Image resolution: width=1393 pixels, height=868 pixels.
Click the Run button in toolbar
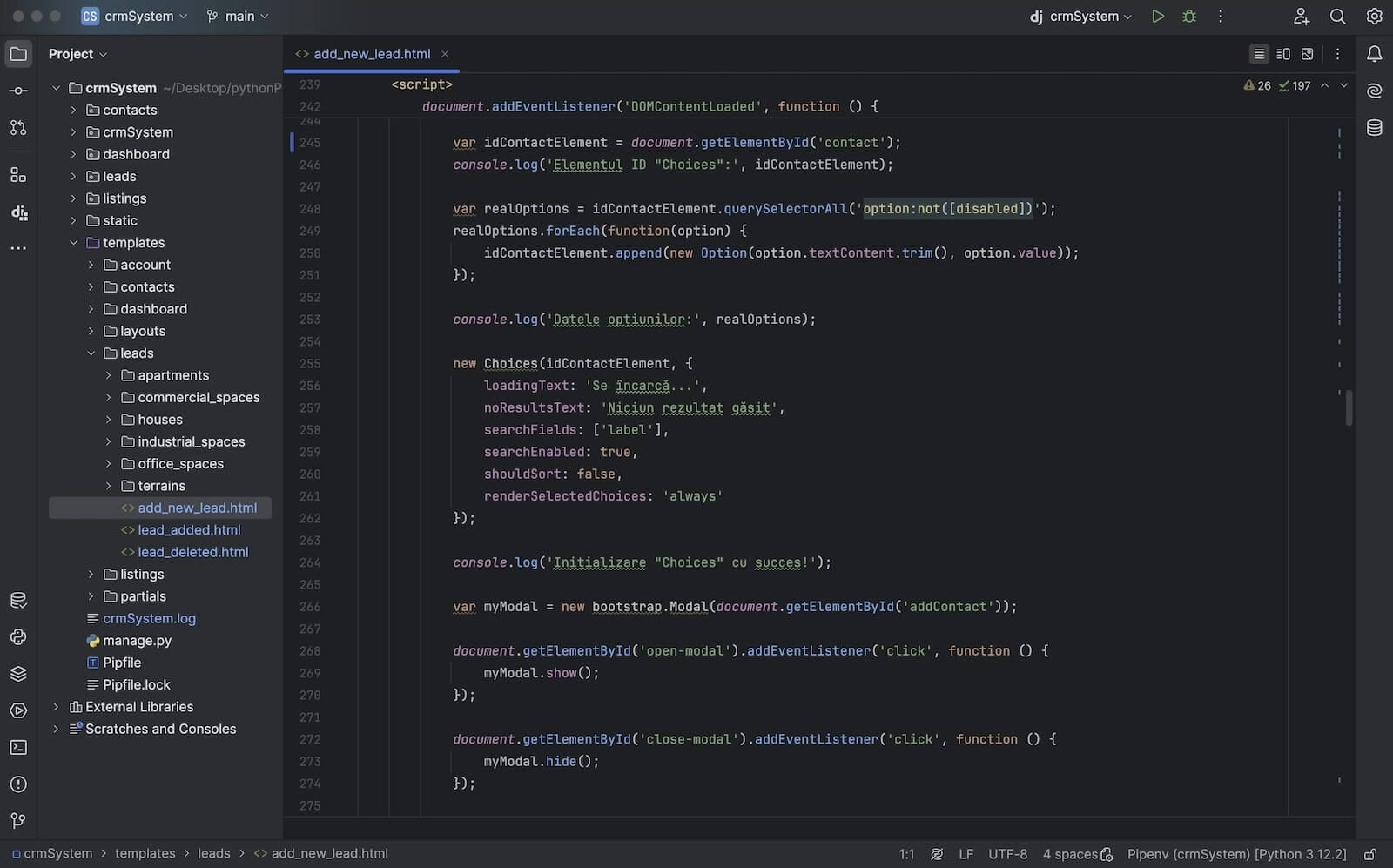coord(1157,17)
